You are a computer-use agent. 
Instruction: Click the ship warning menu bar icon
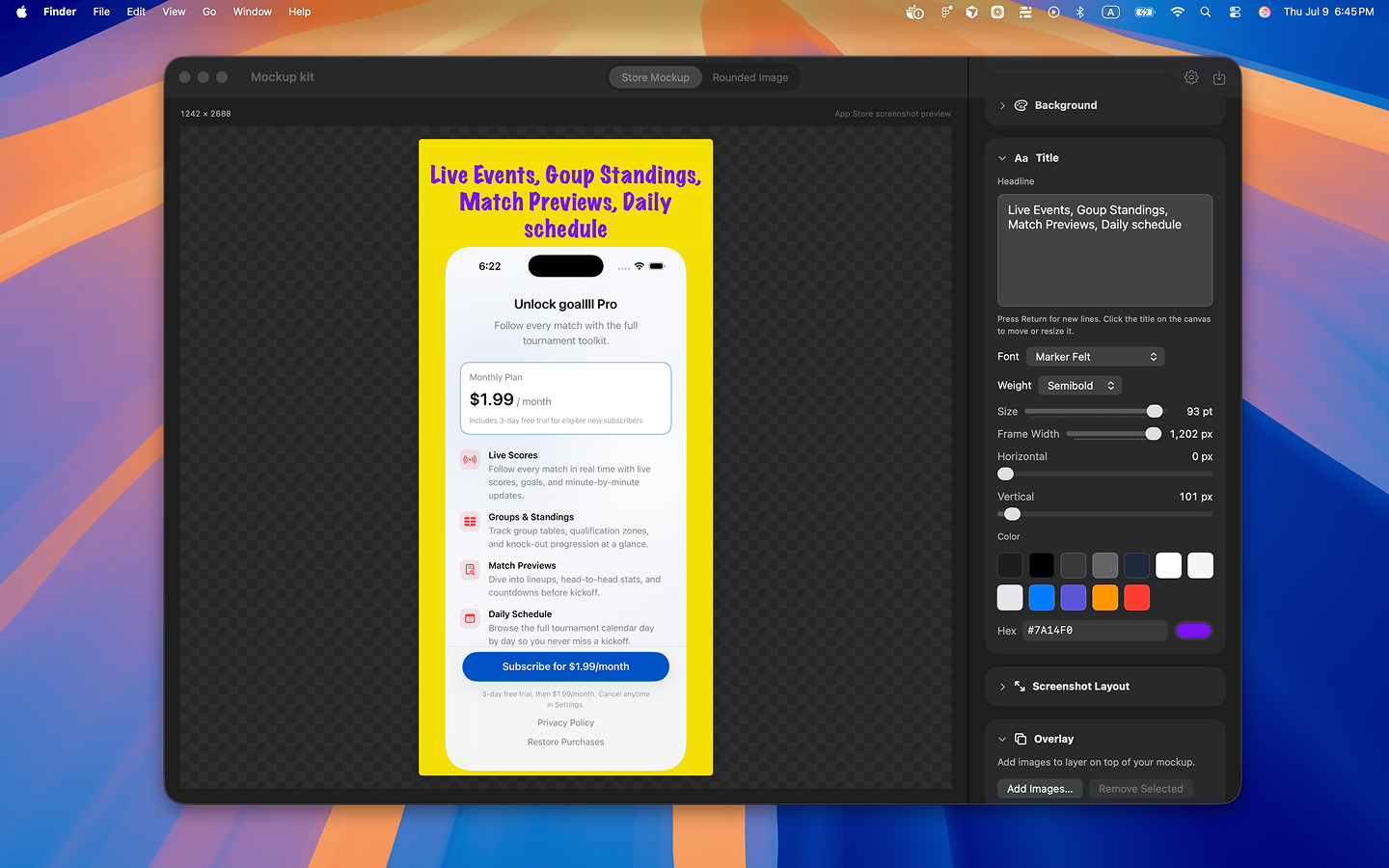(x=915, y=12)
